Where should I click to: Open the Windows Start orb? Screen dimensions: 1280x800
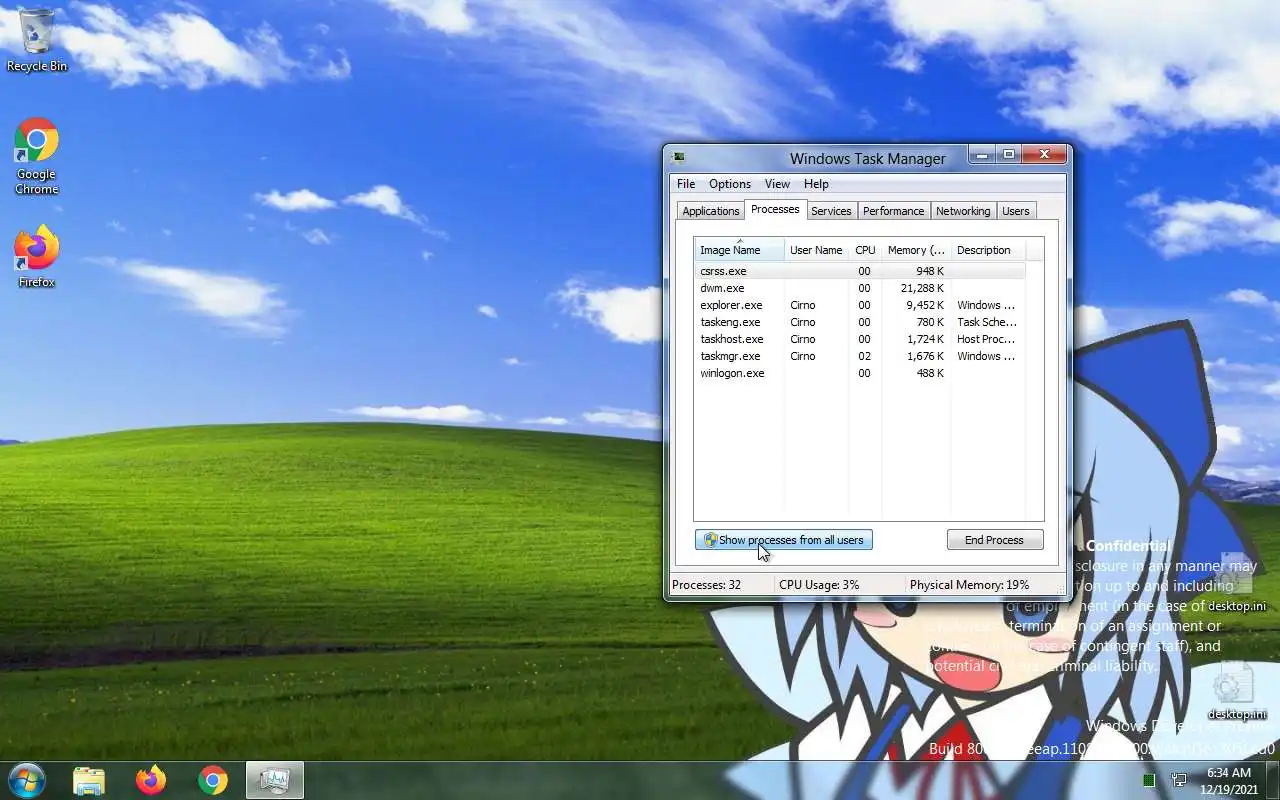27,780
